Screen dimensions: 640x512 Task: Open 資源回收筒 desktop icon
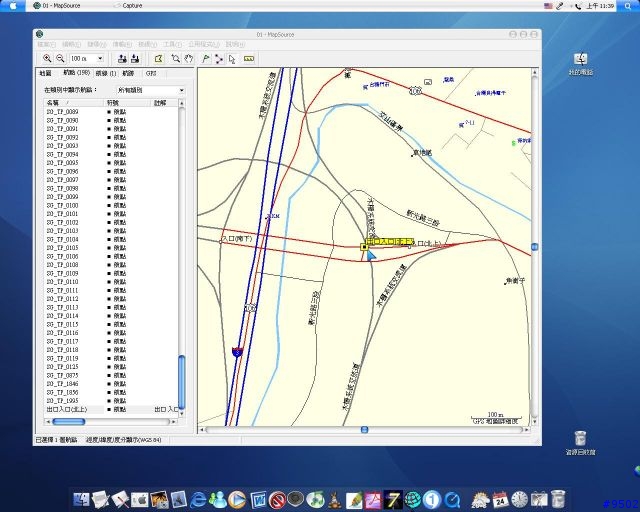click(x=580, y=443)
